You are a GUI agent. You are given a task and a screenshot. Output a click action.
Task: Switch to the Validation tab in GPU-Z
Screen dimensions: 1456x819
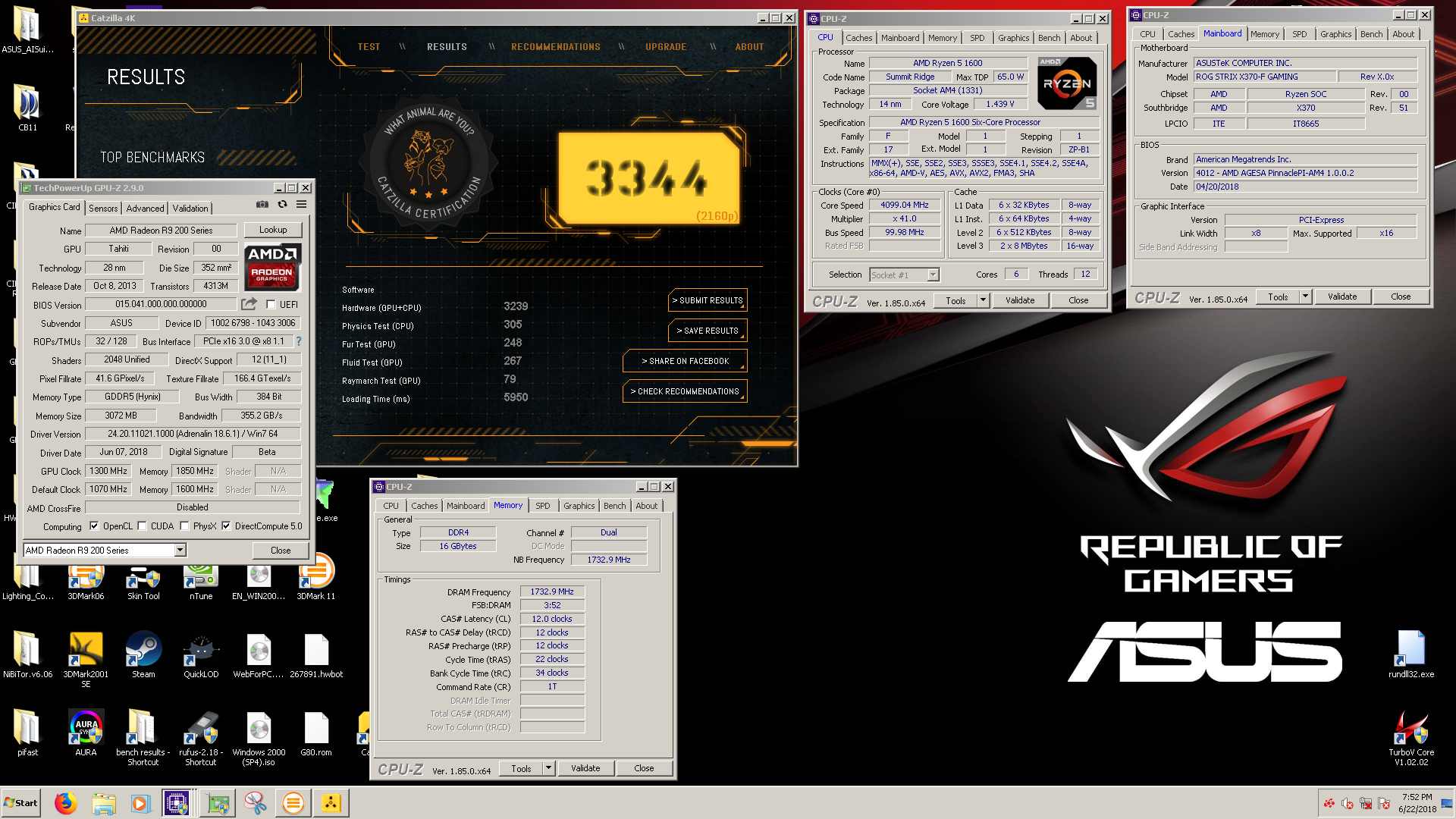tap(190, 208)
